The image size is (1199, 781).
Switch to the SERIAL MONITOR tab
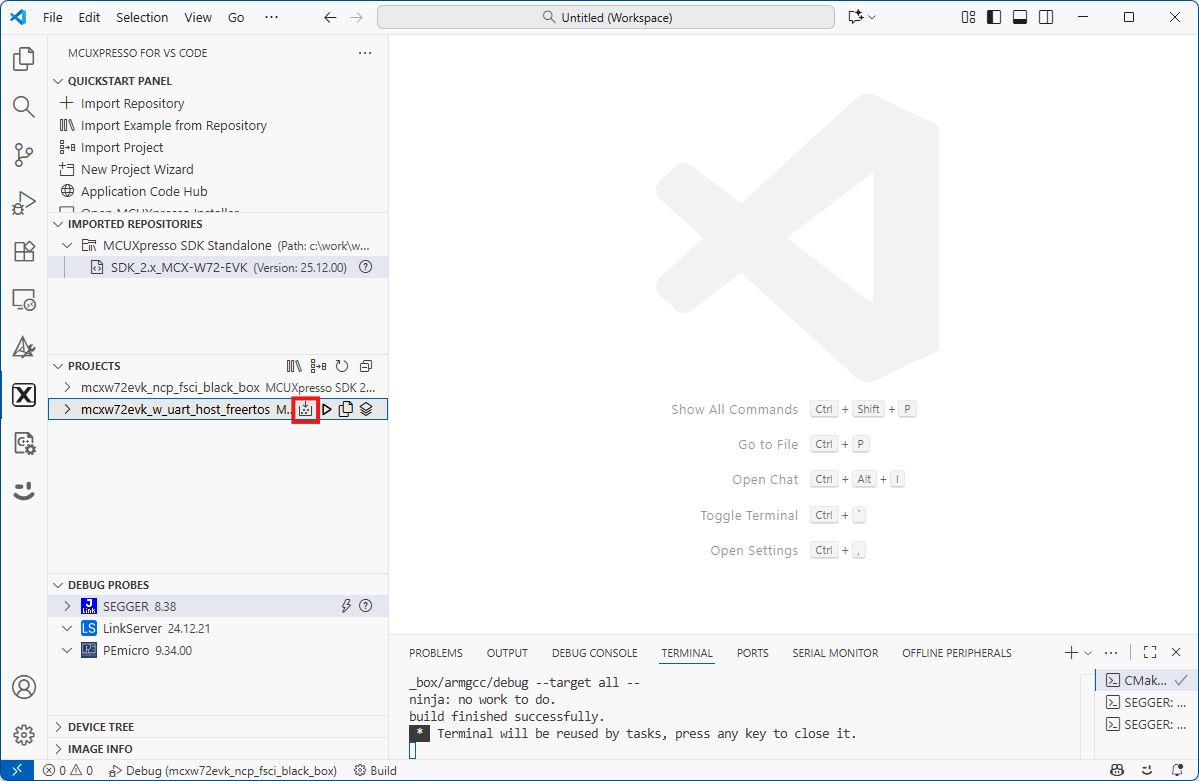coord(835,653)
